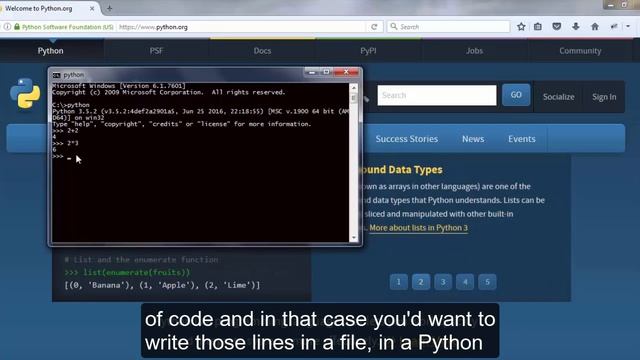Image resolution: width=640 pixels, height=360 pixels.
Task: Go to slide 2 of the code carousel
Action: pyautogui.click(x=421, y=282)
